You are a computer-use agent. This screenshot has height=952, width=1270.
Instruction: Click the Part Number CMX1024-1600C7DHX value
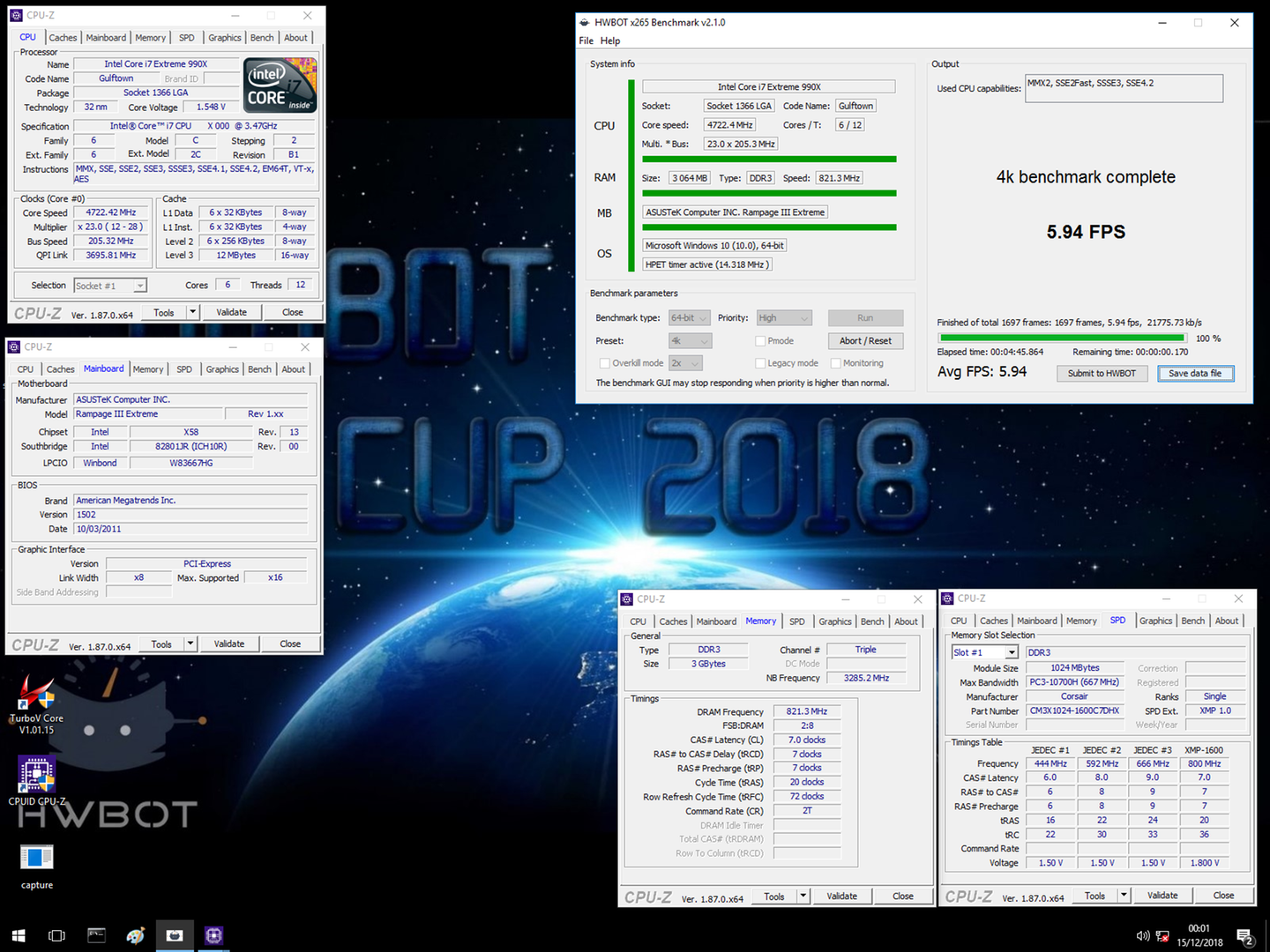tap(1075, 710)
